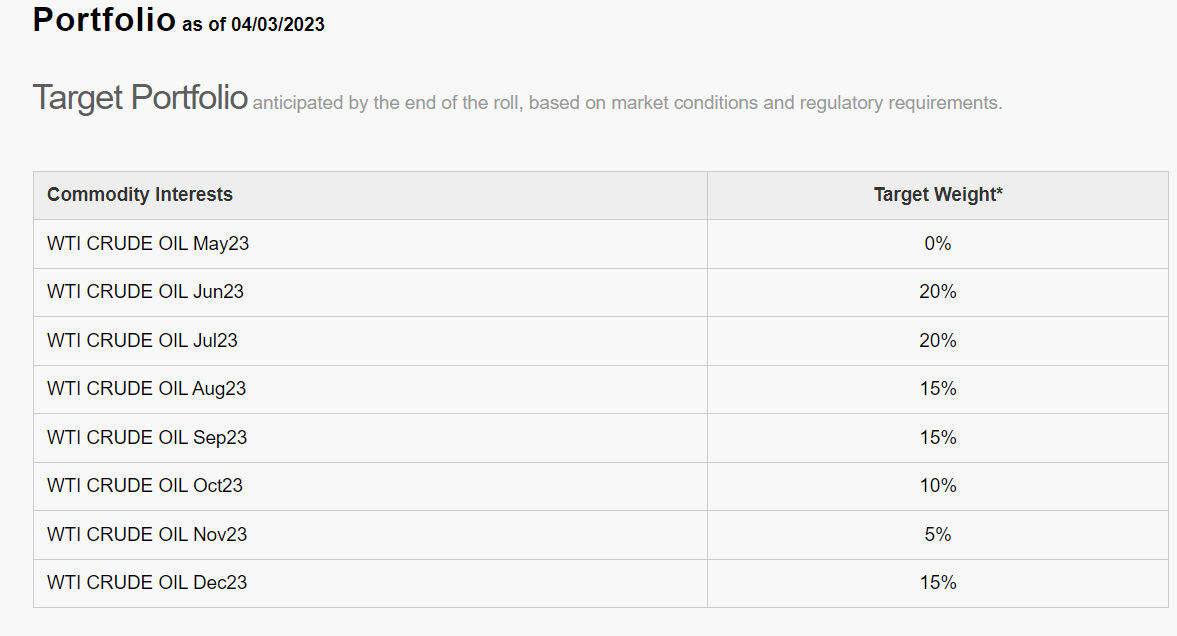Screen dimensions: 1177x636
Task: Select the WTI CRUDE OIL Dec23 row
Action: point(146,583)
